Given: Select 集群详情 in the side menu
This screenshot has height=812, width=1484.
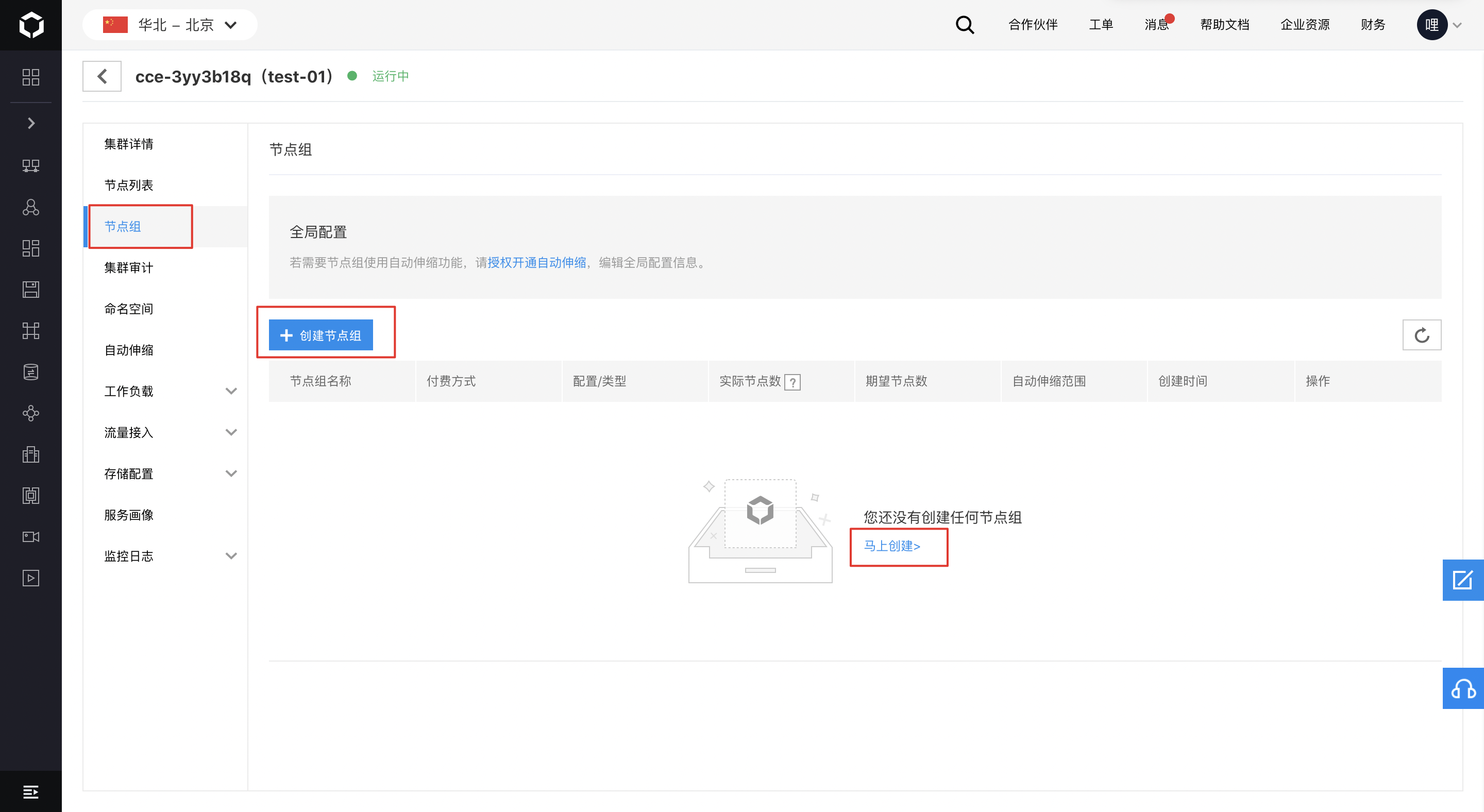Looking at the screenshot, I should pyautogui.click(x=165, y=144).
